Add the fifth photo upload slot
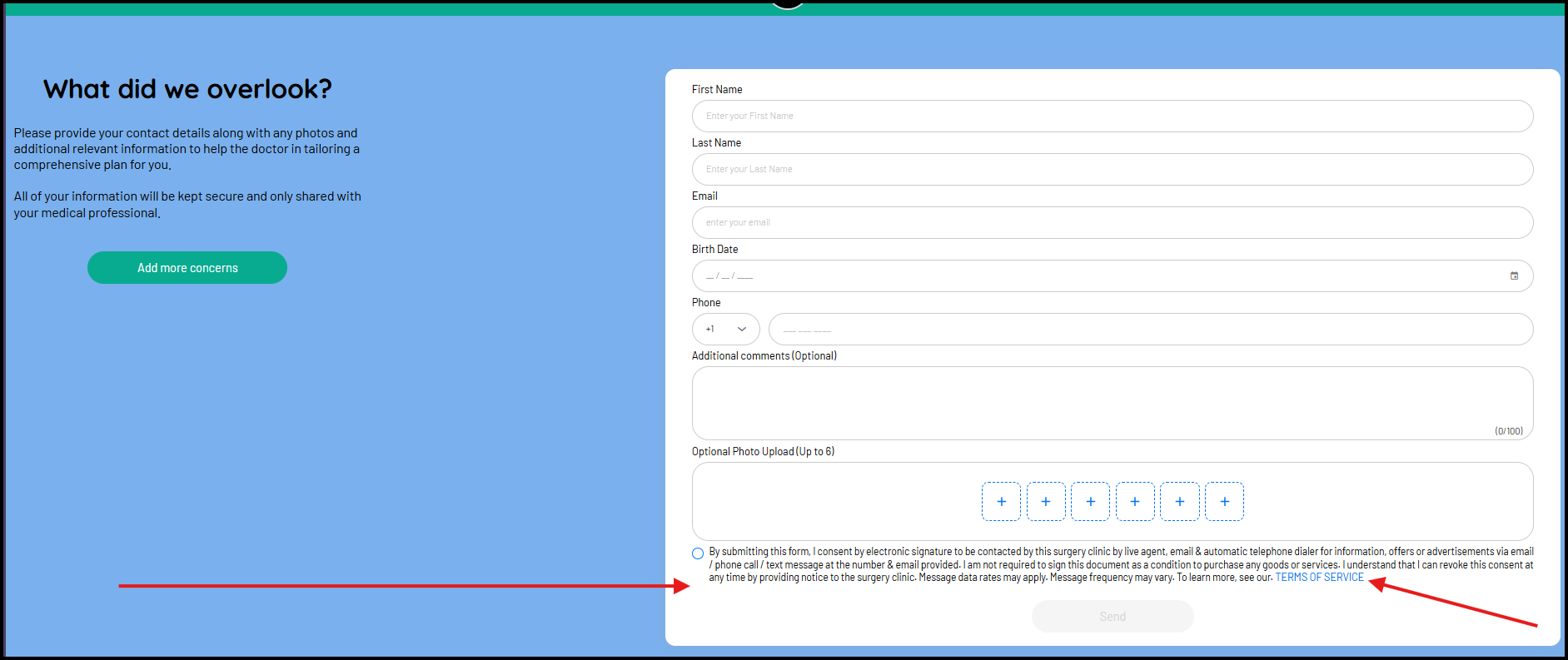Screen dimensions: 1568x660 tap(1180, 502)
